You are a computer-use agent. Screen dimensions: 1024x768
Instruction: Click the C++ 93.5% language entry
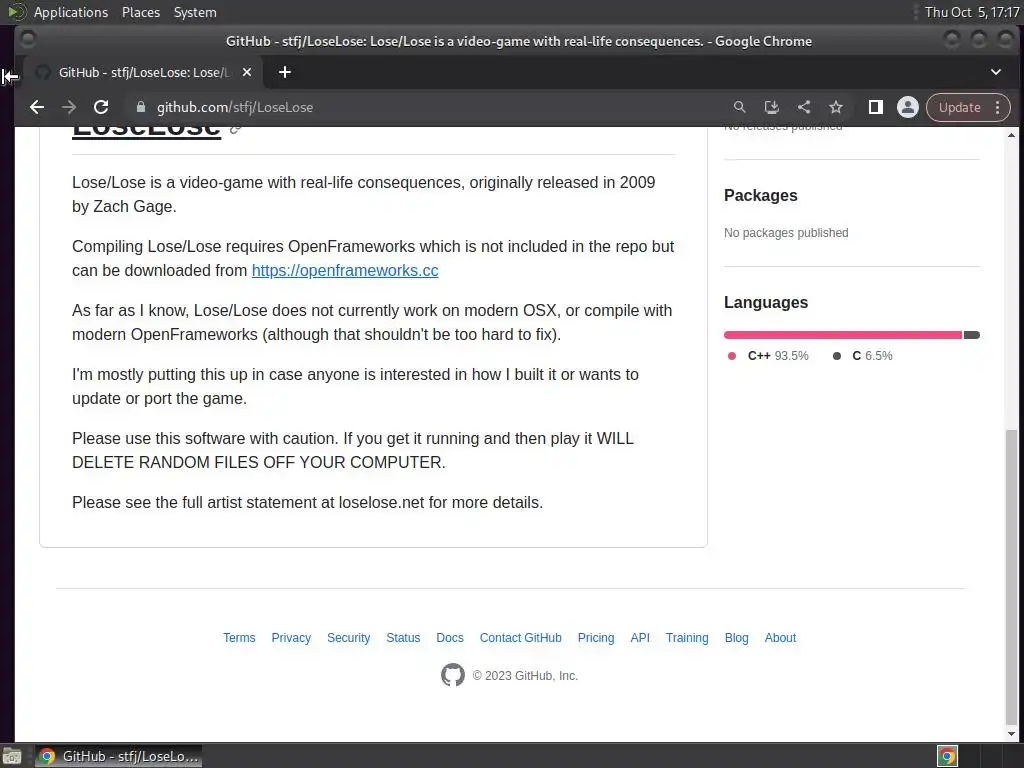768,356
